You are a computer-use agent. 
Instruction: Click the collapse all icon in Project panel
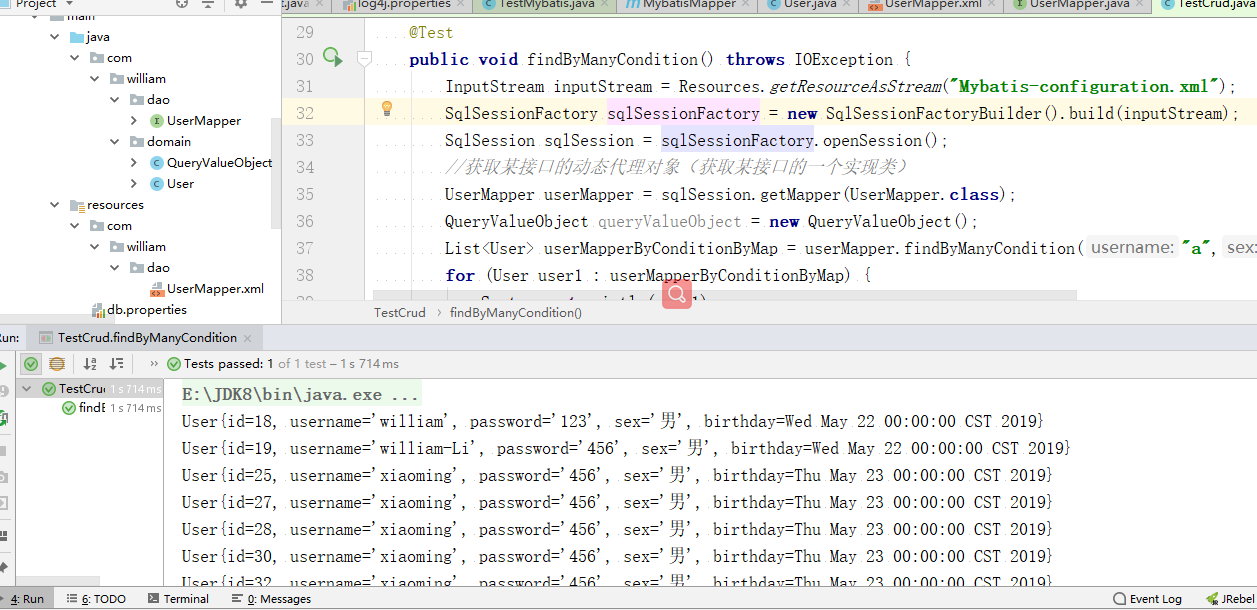(x=210, y=4)
